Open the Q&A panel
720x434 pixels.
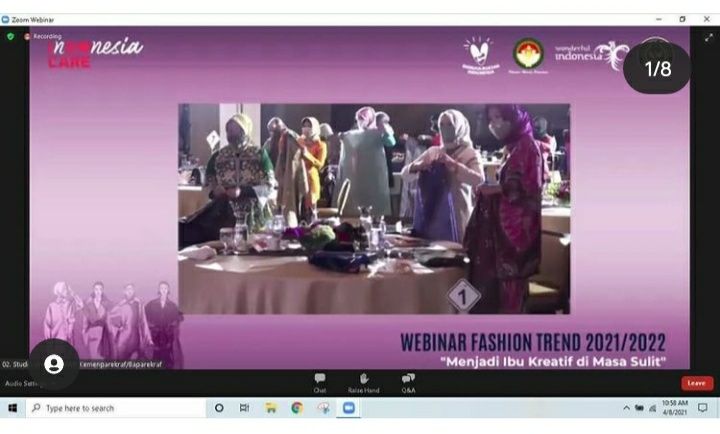pyautogui.click(x=408, y=382)
